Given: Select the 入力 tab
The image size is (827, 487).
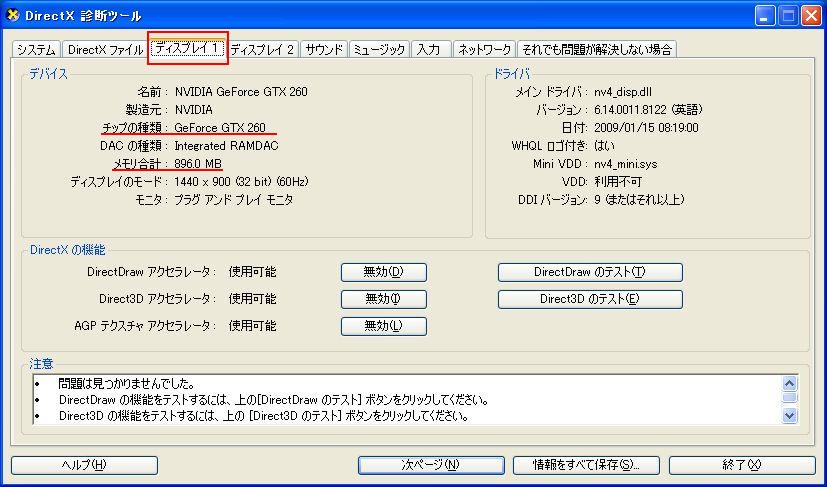Looking at the screenshot, I should [431, 50].
